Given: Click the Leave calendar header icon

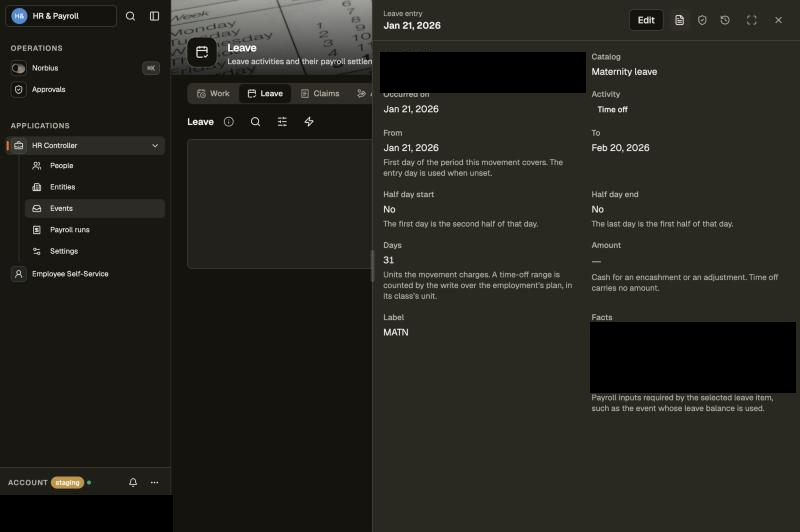Looking at the screenshot, I should [202, 52].
